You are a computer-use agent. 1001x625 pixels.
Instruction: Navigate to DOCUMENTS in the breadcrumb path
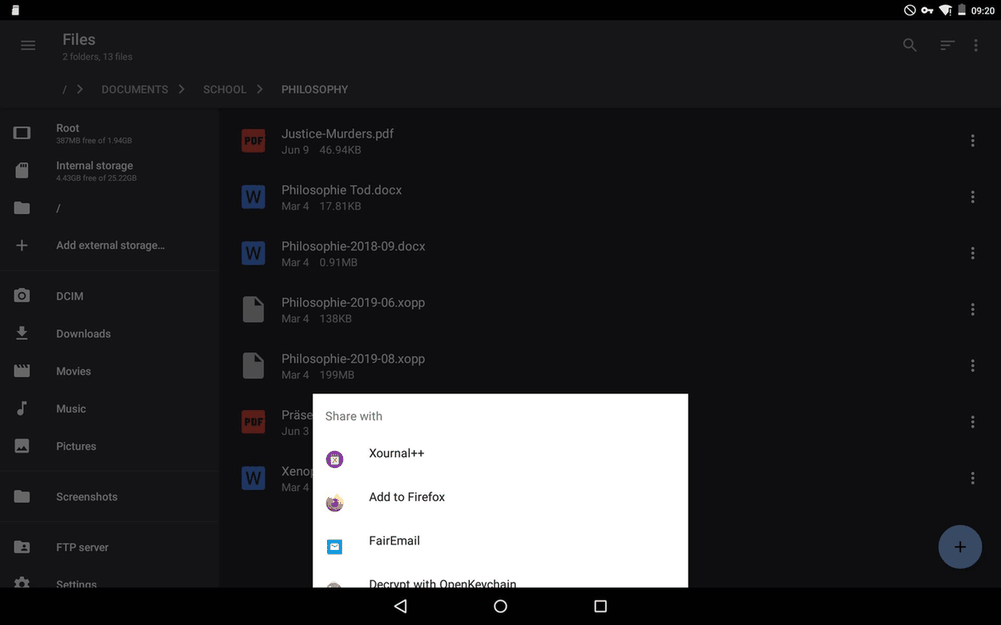134,89
